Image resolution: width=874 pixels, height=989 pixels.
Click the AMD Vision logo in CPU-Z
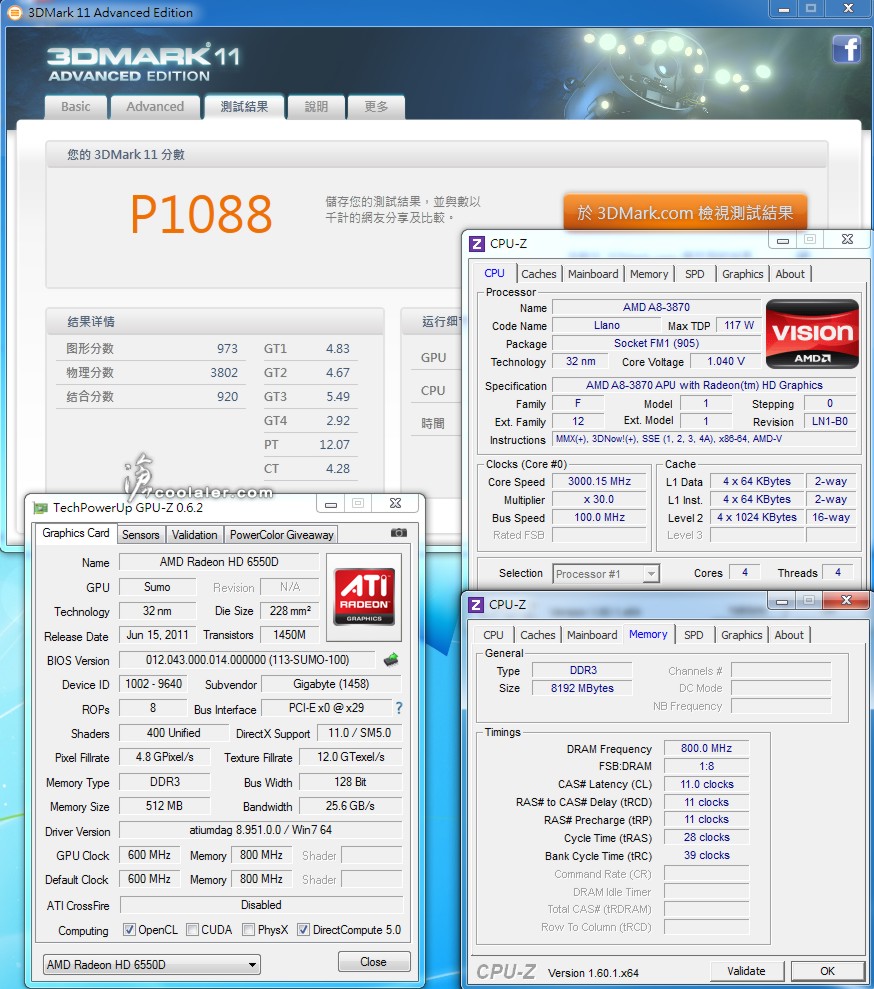point(812,334)
